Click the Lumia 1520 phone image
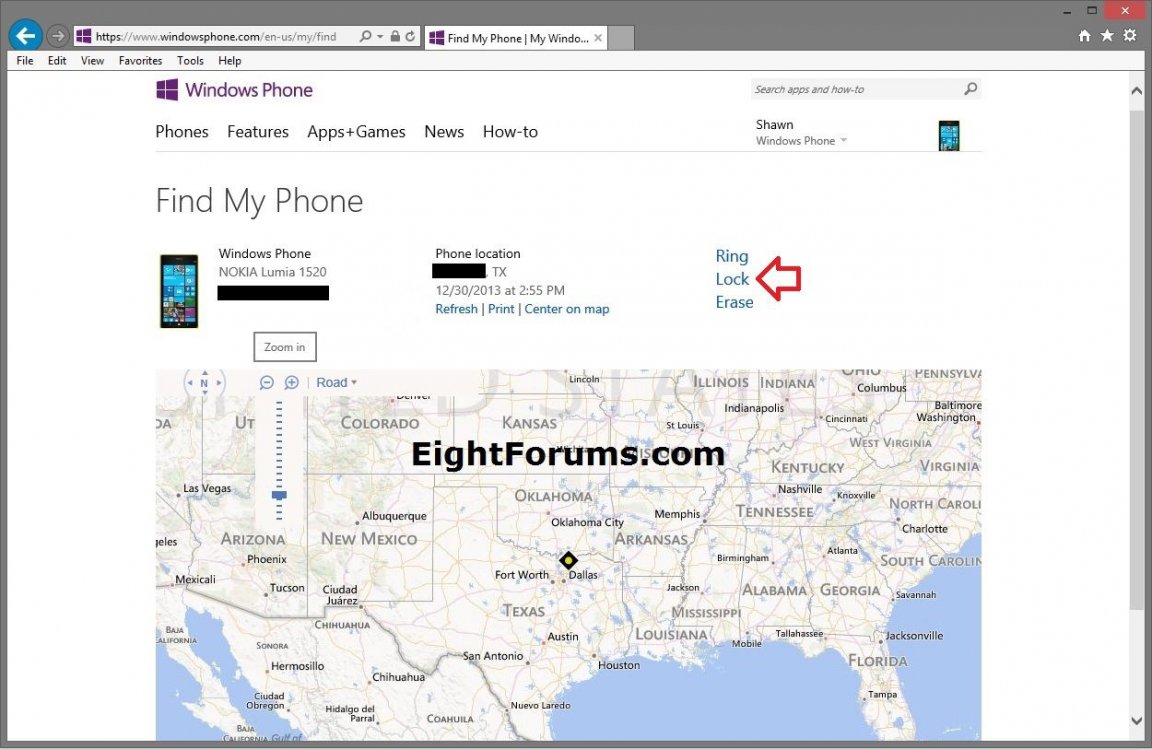 point(179,291)
